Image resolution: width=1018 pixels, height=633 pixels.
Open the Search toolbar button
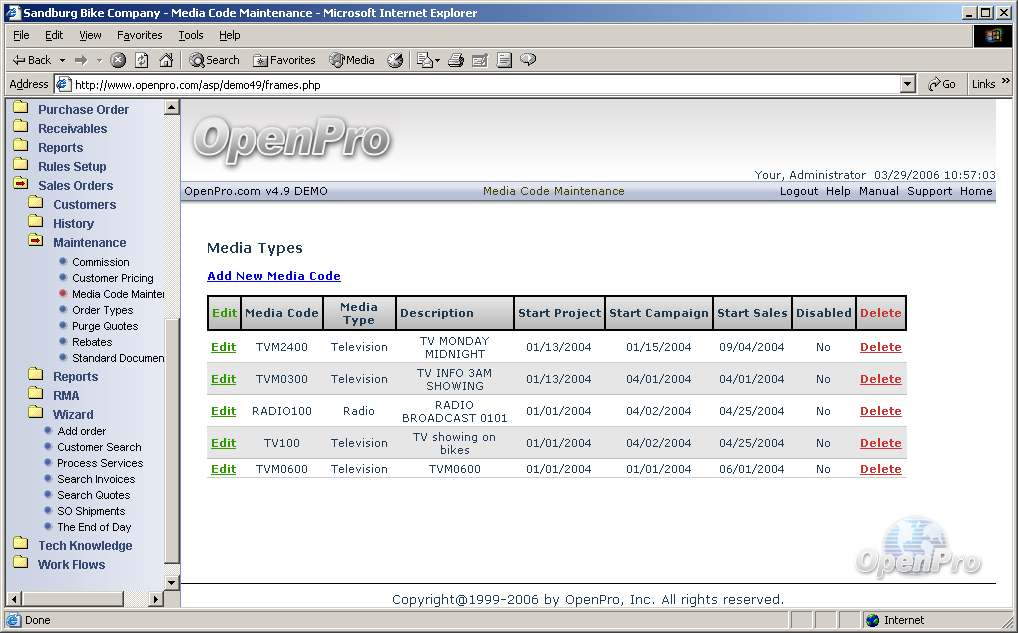214,60
